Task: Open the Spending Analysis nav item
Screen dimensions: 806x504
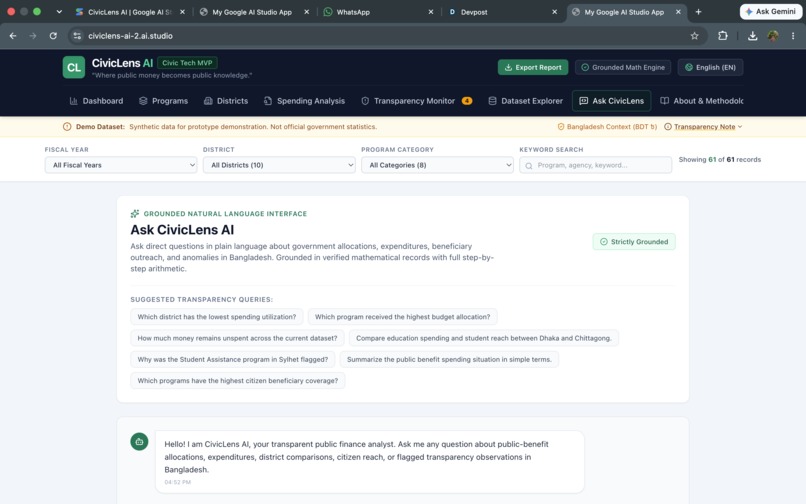Action: [x=304, y=101]
